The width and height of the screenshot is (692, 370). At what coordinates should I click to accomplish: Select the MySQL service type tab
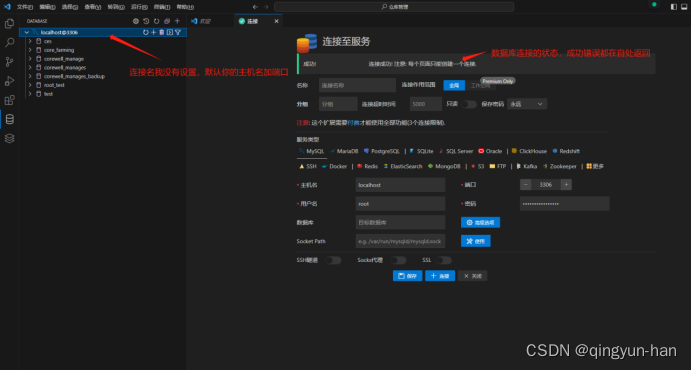312,151
